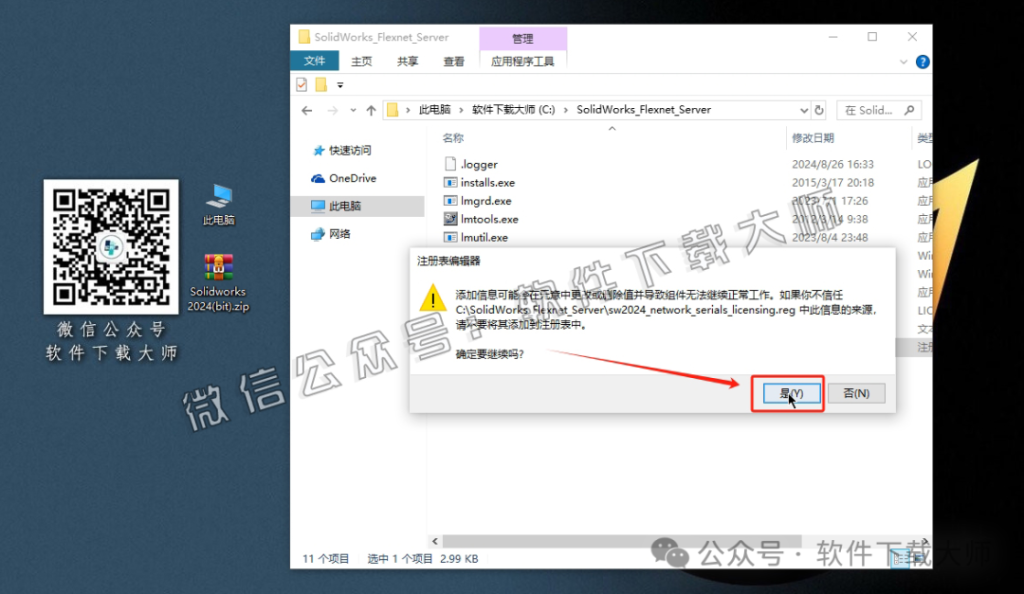Open lmutil.exe from the folder
The height and width of the screenshot is (594, 1024).
pos(483,237)
